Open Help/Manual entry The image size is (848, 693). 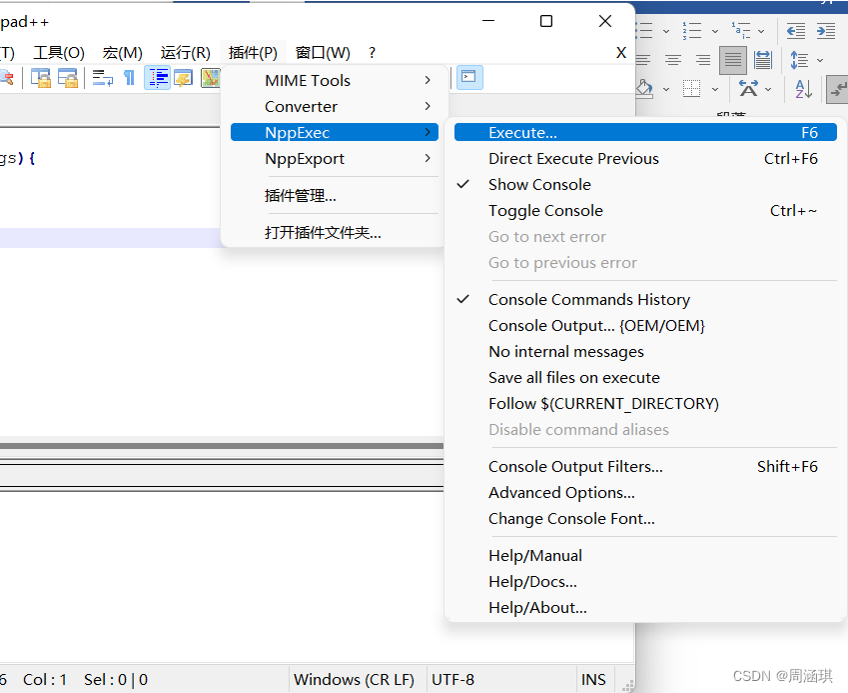(645, 555)
